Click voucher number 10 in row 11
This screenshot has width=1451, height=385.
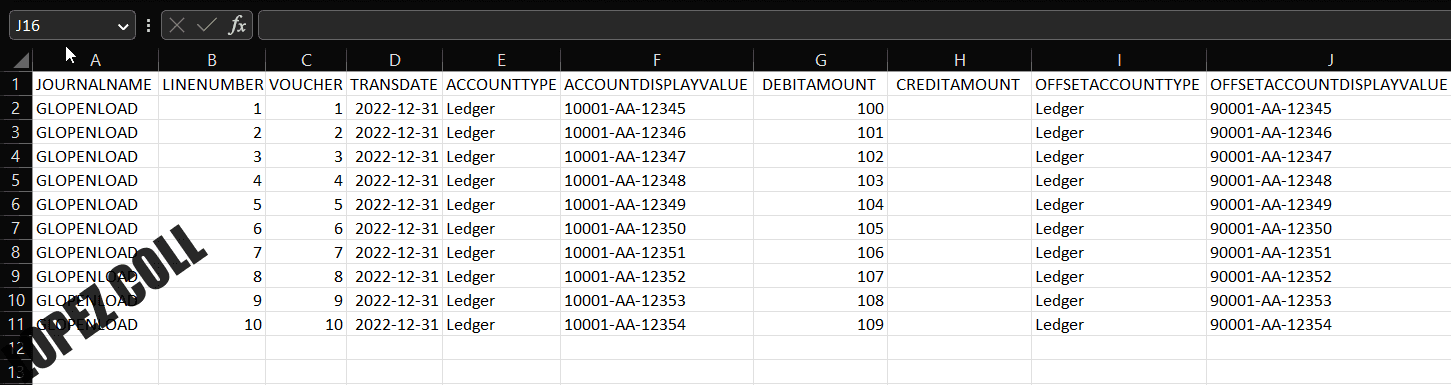[306, 324]
